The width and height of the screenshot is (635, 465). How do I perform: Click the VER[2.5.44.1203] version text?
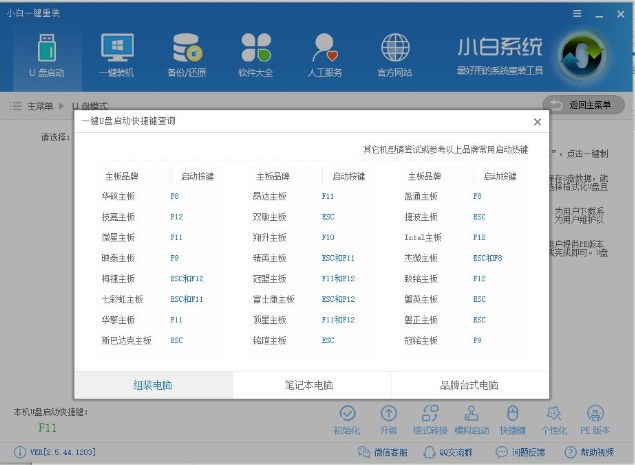[63, 452]
